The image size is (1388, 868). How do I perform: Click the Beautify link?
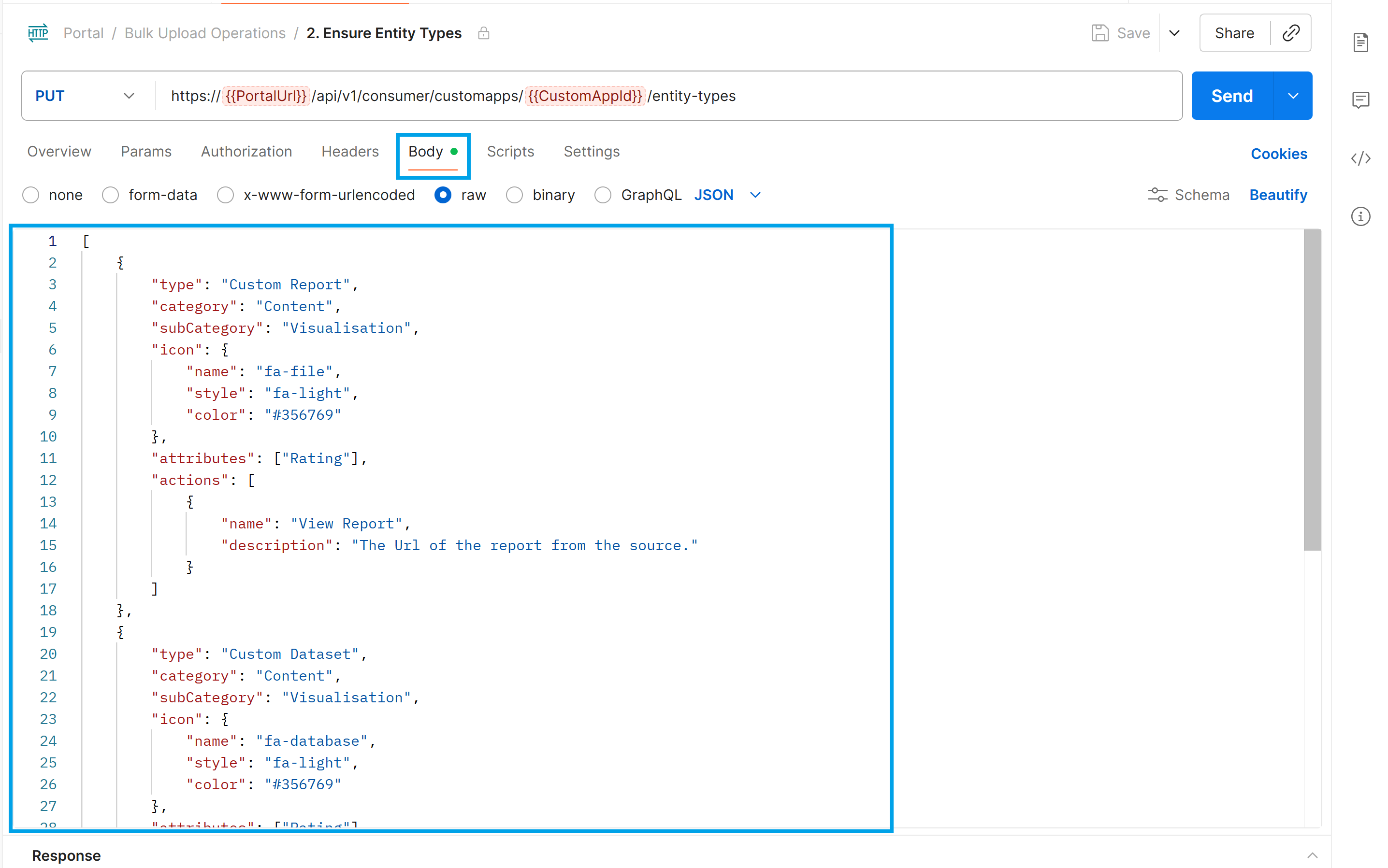[x=1278, y=195]
